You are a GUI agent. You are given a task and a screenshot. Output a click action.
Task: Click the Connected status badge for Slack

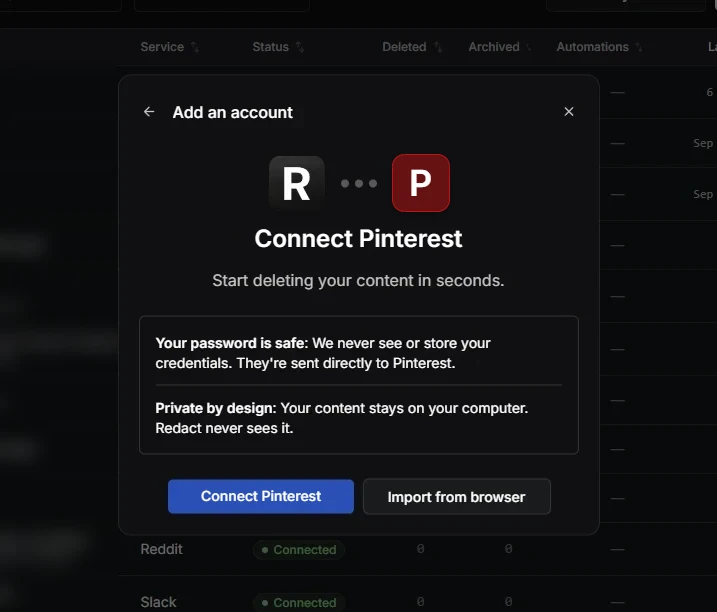pyautogui.click(x=299, y=602)
